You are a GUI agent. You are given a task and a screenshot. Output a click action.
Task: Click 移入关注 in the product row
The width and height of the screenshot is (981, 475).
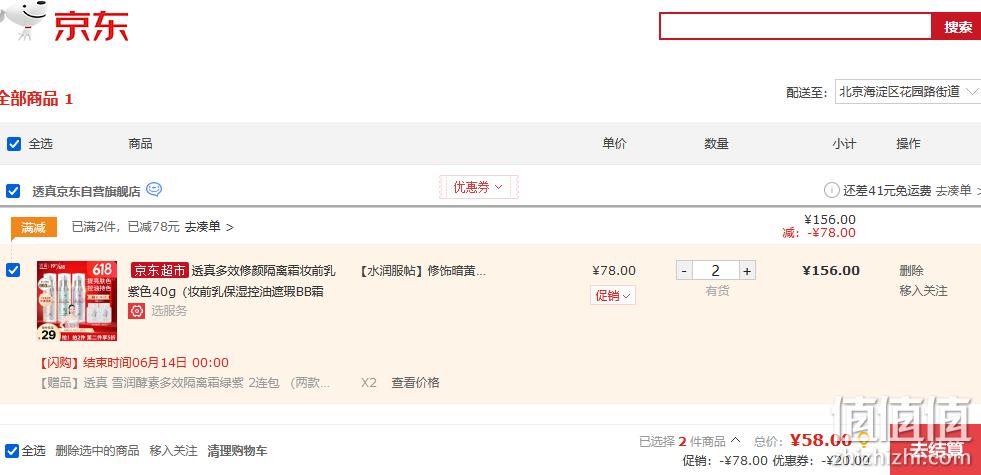pyautogui.click(x=923, y=291)
